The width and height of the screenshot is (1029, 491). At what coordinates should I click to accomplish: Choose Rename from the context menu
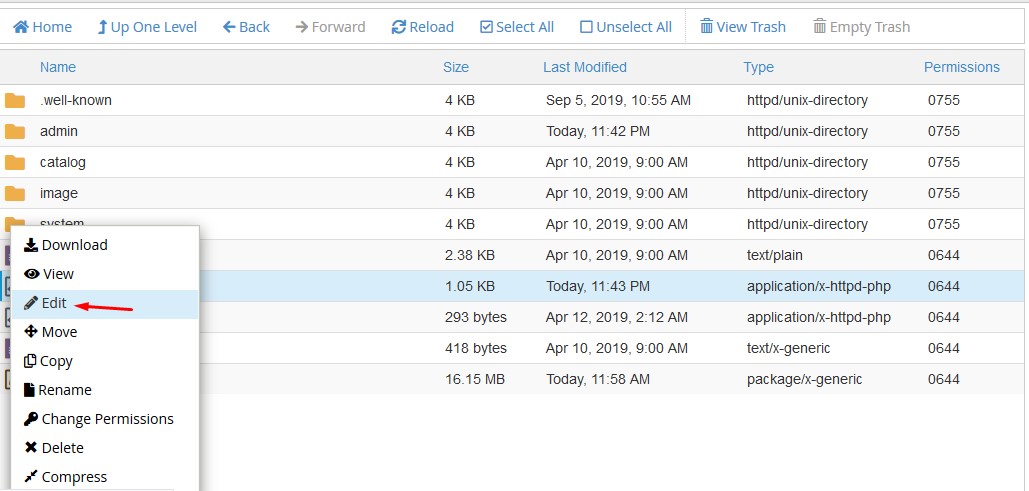click(105, 390)
